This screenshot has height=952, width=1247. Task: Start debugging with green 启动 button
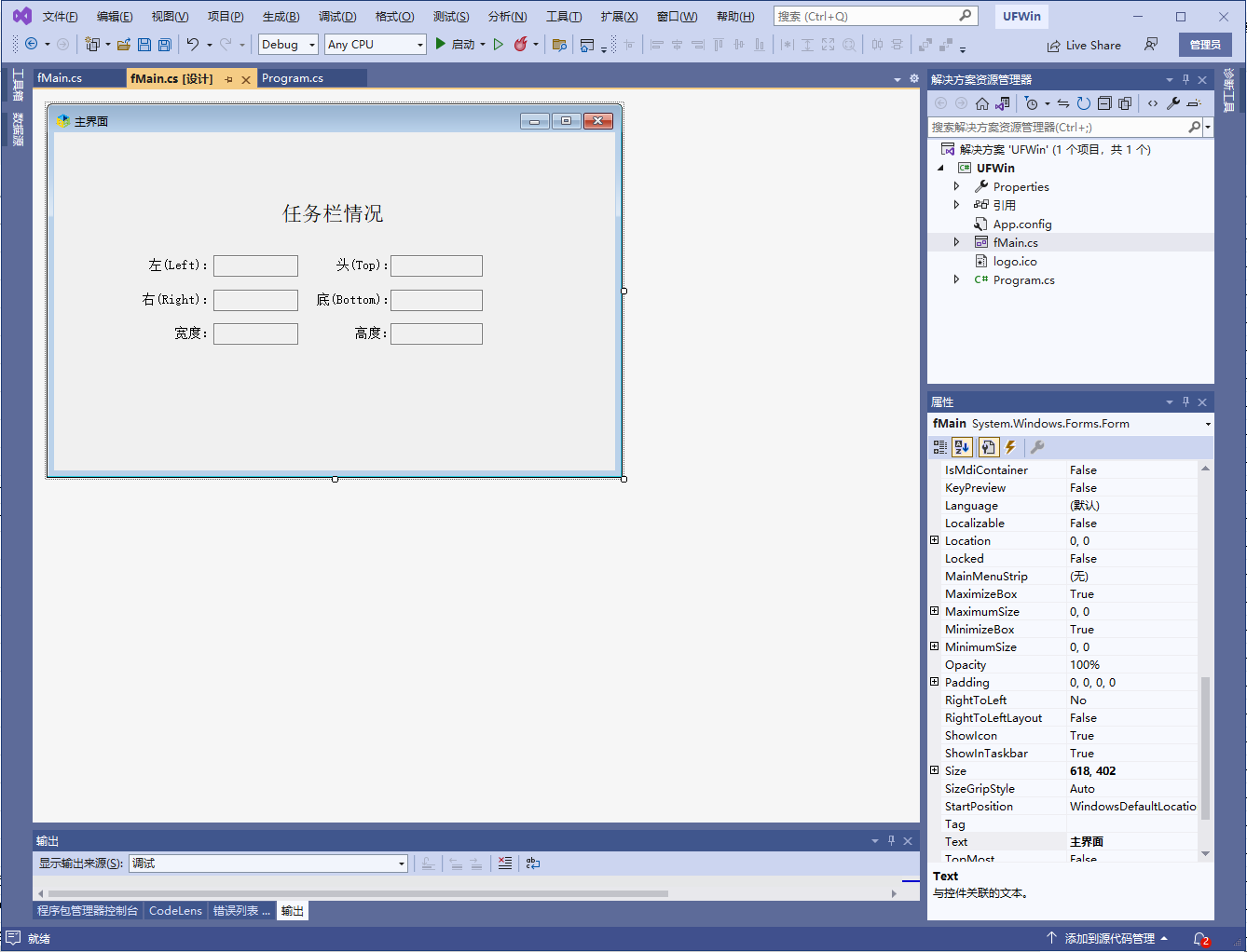click(455, 44)
